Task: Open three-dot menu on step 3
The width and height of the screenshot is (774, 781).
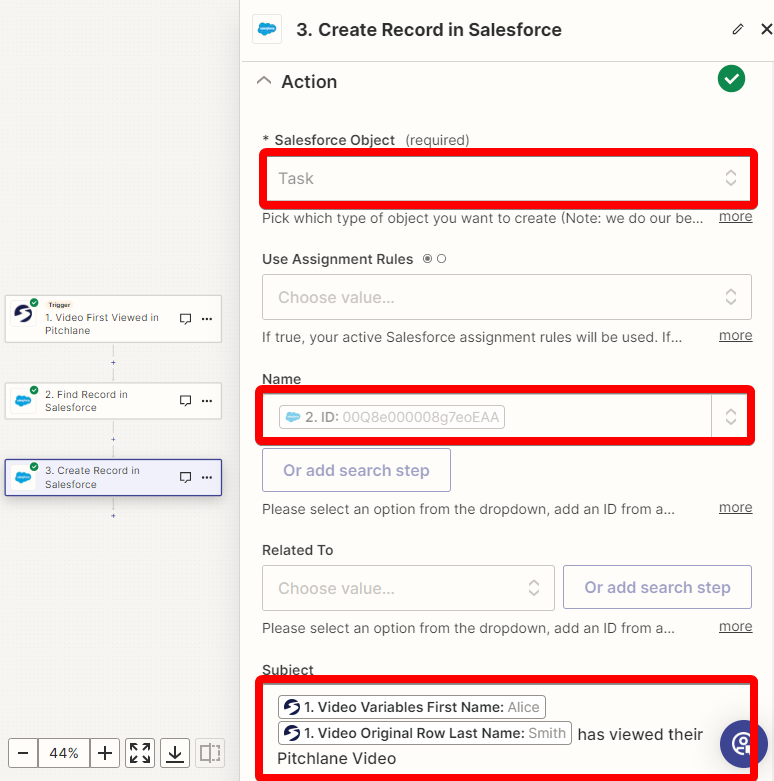Action: click(x=207, y=477)
